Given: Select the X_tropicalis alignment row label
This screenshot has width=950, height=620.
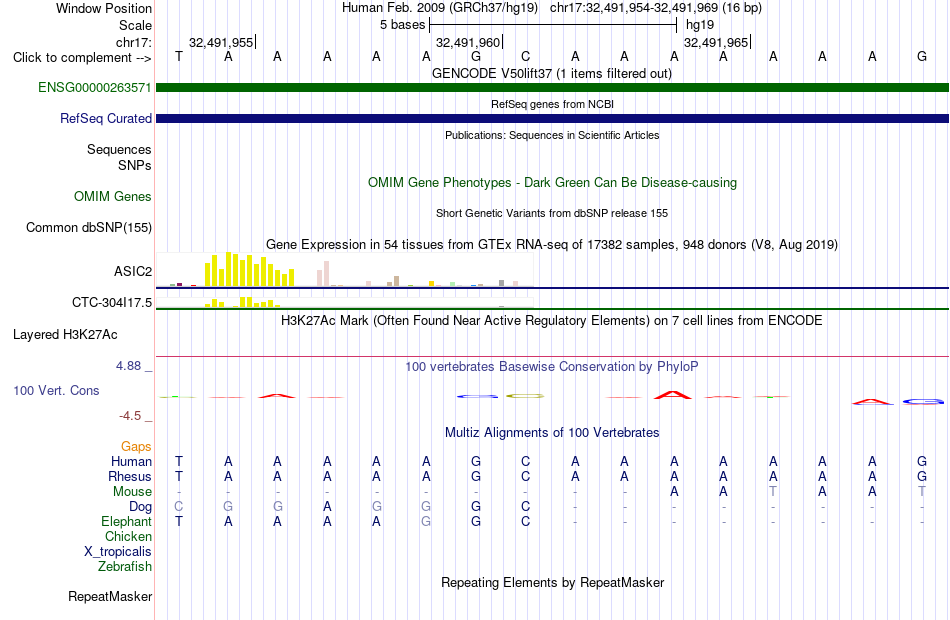Looking at the screenshot, I should coord(118,552).
